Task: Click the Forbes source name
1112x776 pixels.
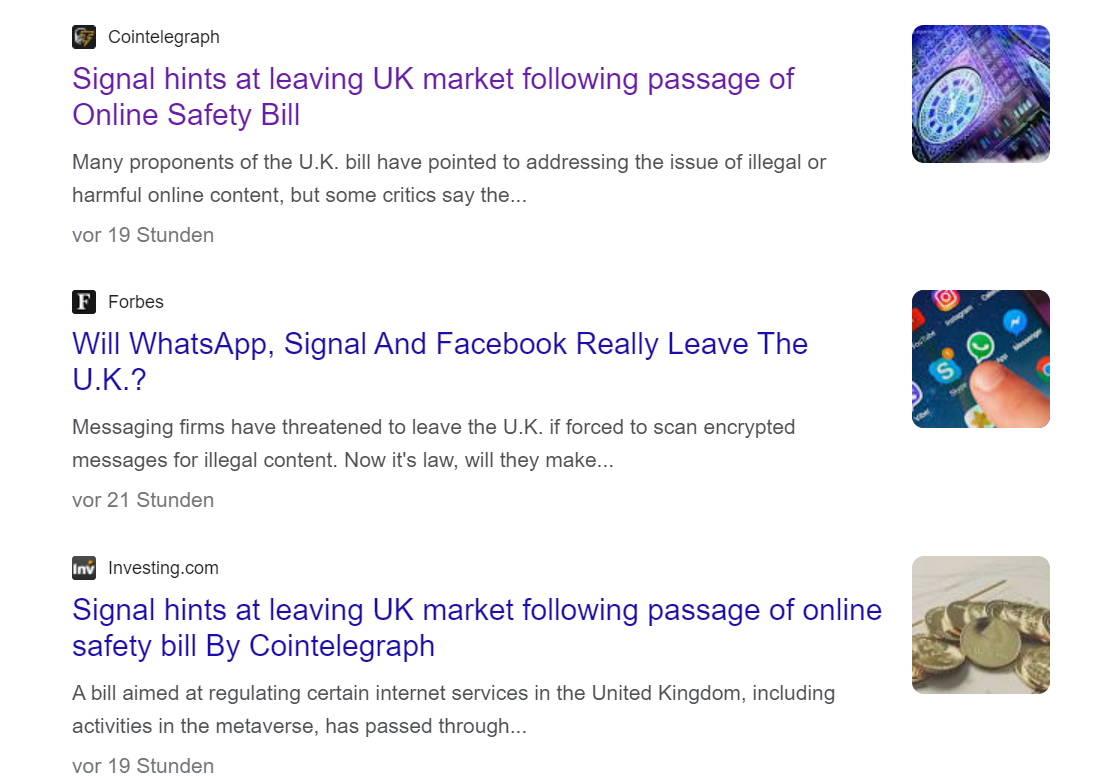Action: tap(135, 302)
